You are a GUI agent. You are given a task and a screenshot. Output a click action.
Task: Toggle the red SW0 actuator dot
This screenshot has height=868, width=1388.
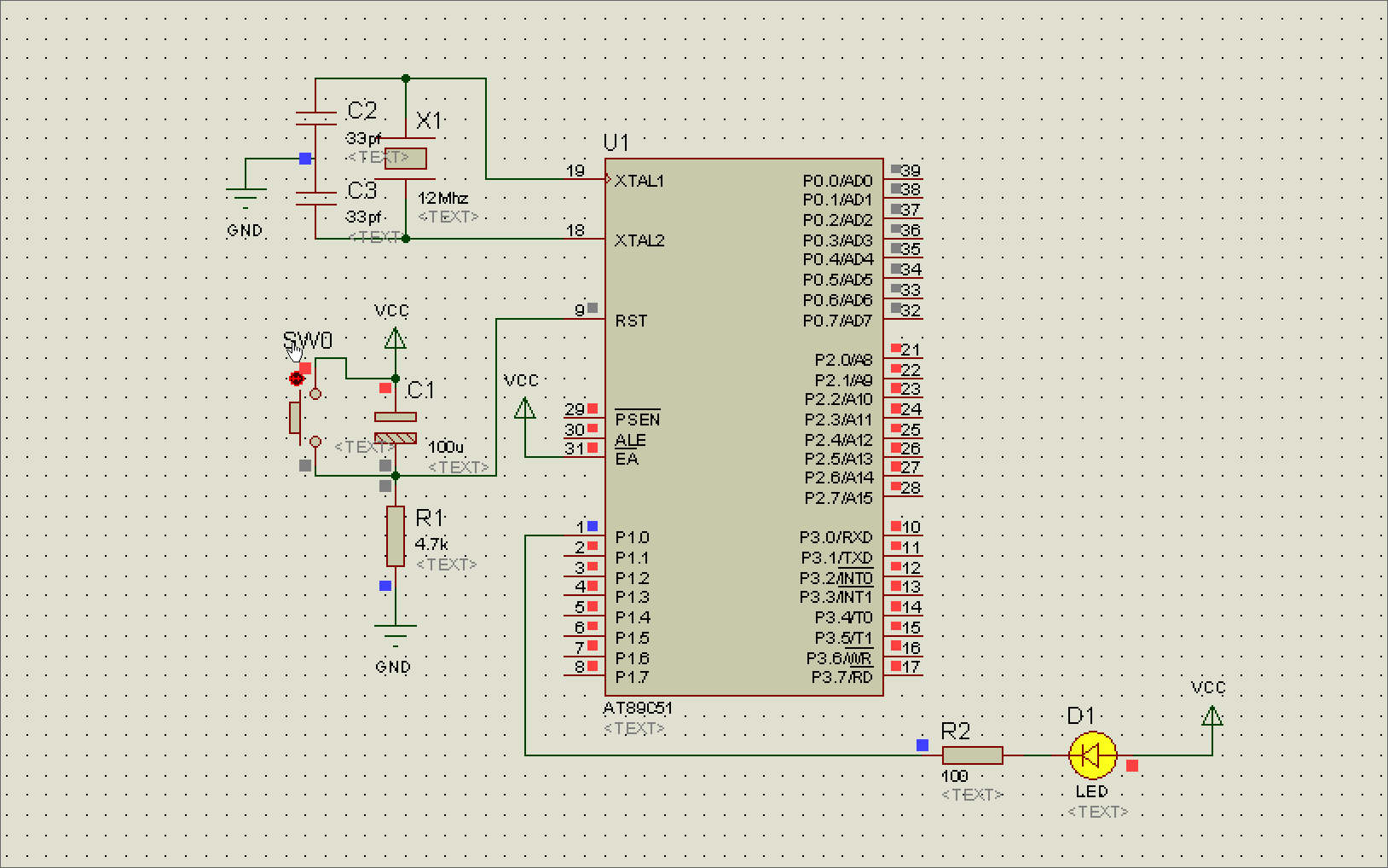pos(296,378)
